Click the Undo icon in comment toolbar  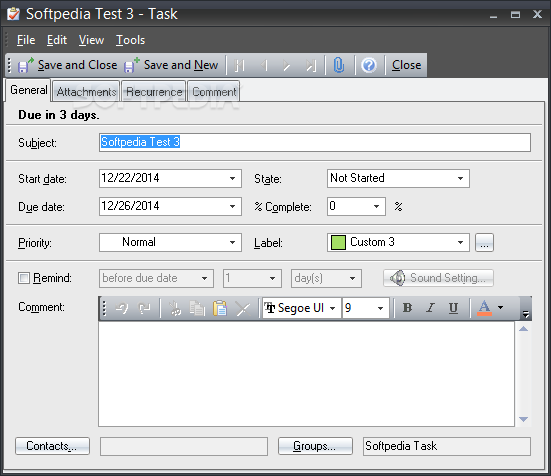(x=122, y=308)
